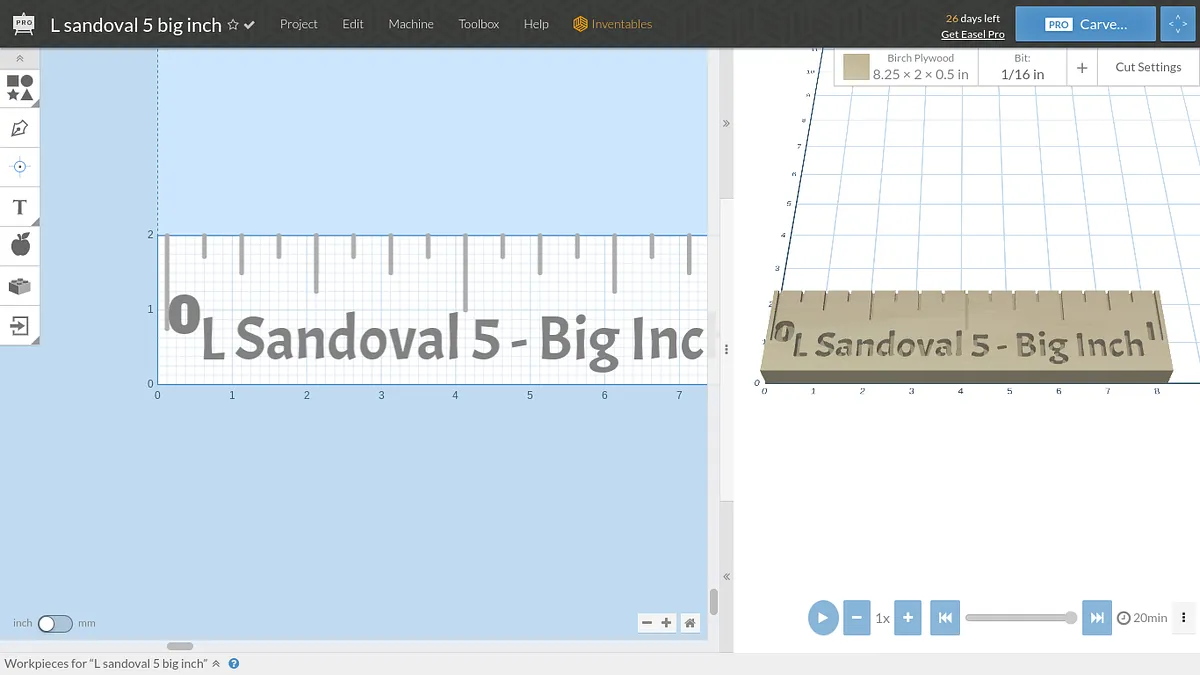The height and width of the screenshot is (675, 1200).
Task: Open the apple icon library
Action: click(x=19, y=246)
